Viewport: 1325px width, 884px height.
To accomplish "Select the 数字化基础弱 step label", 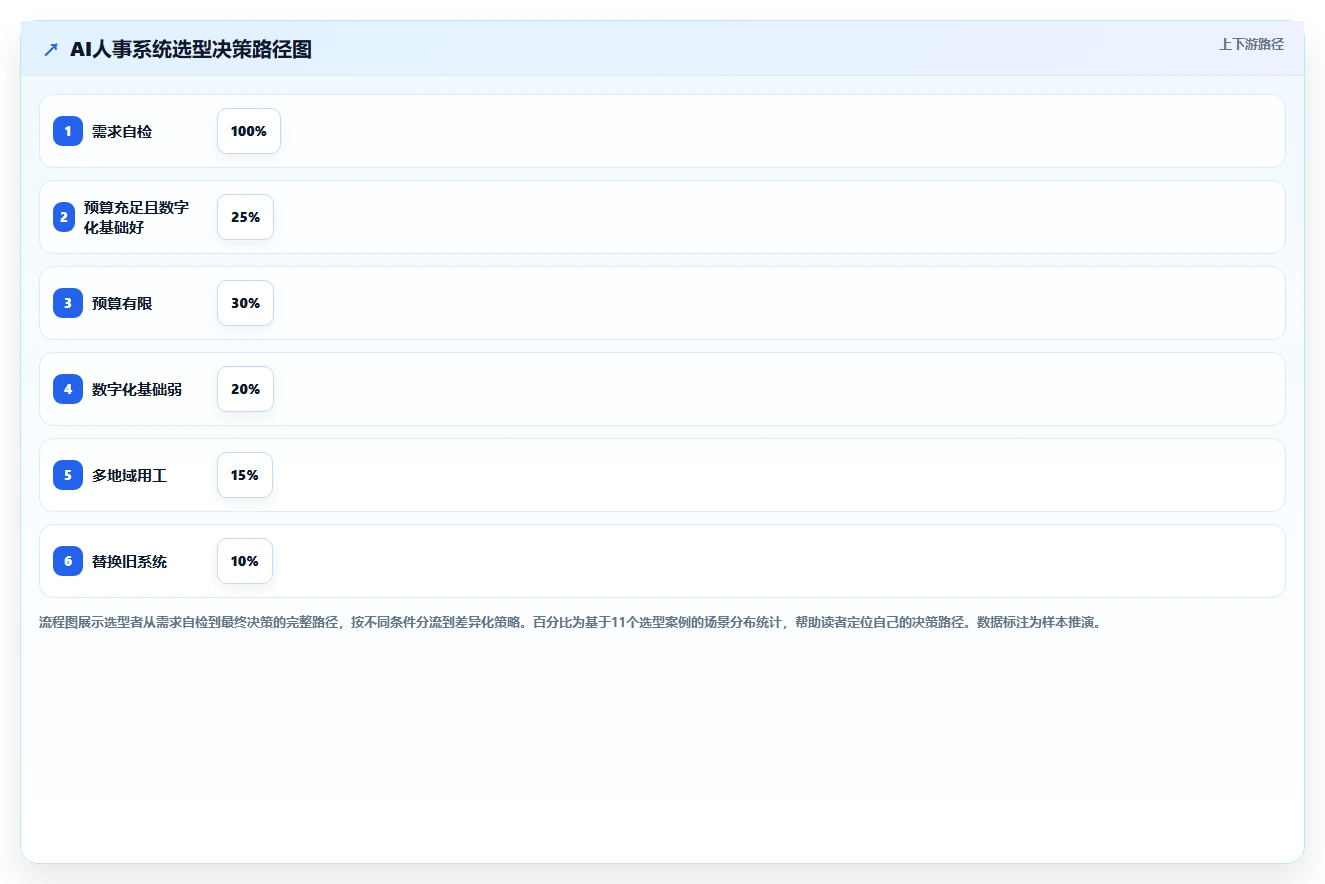I will 137,389.
